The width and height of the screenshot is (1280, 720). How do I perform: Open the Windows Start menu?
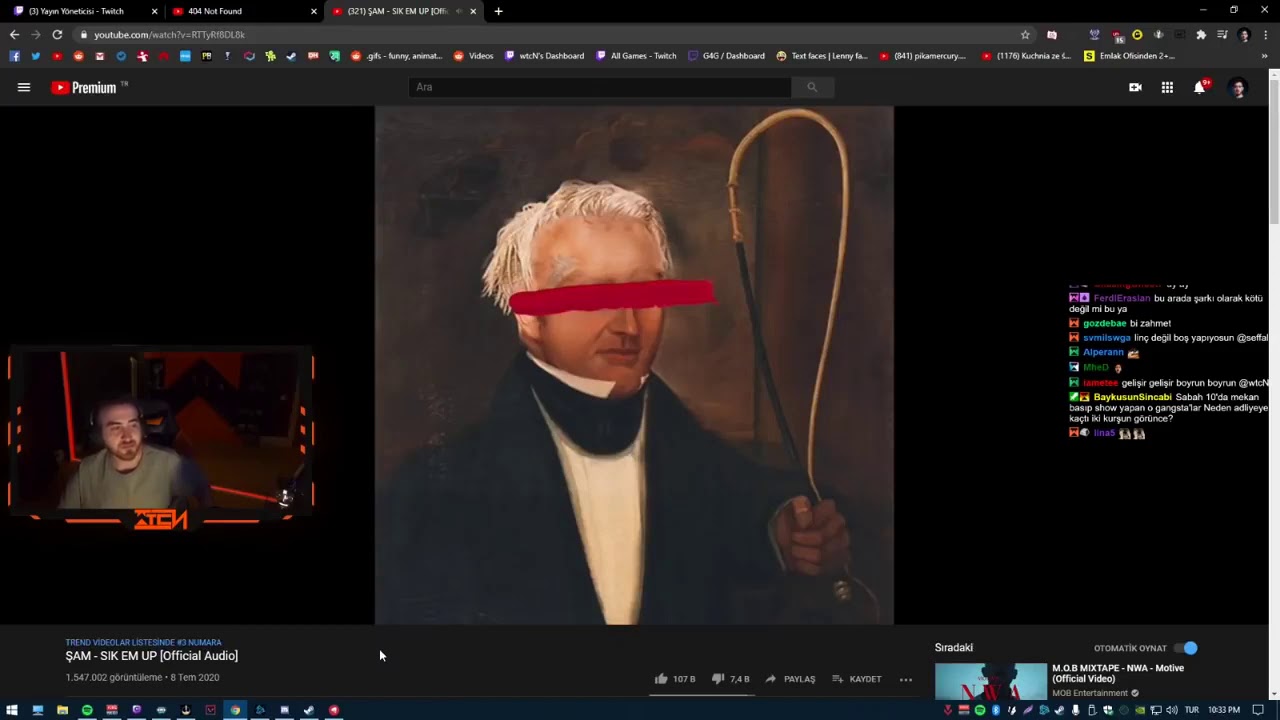point(12,710)
